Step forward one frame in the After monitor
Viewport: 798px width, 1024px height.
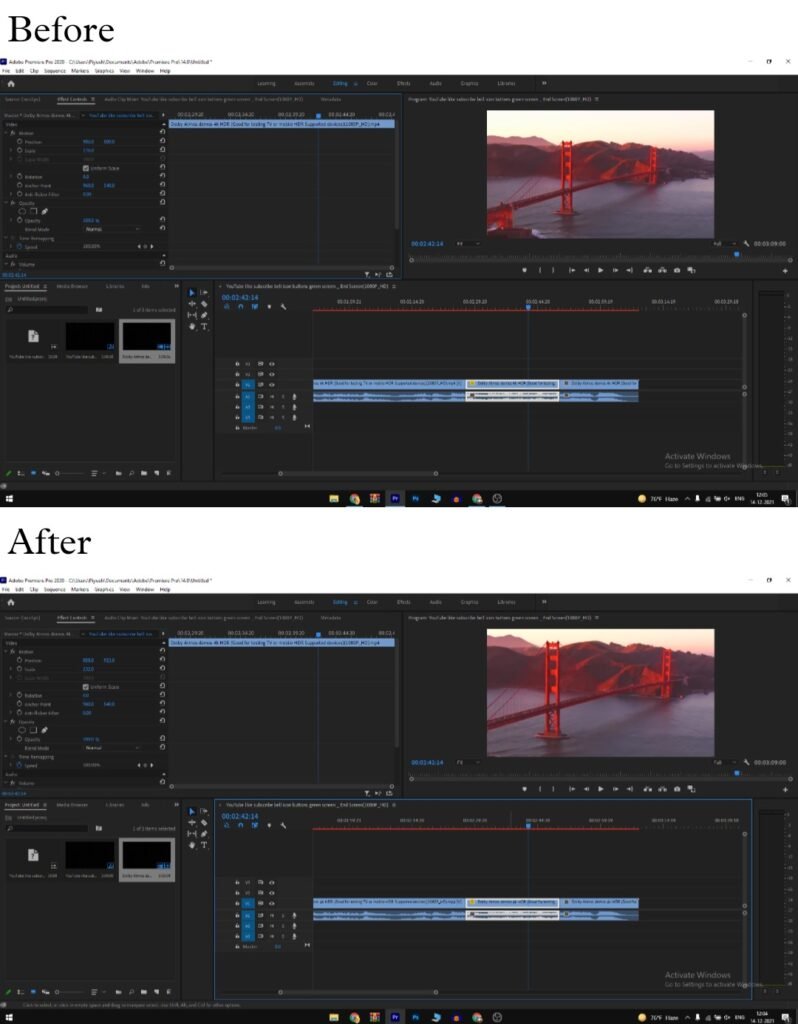(615, 789)
